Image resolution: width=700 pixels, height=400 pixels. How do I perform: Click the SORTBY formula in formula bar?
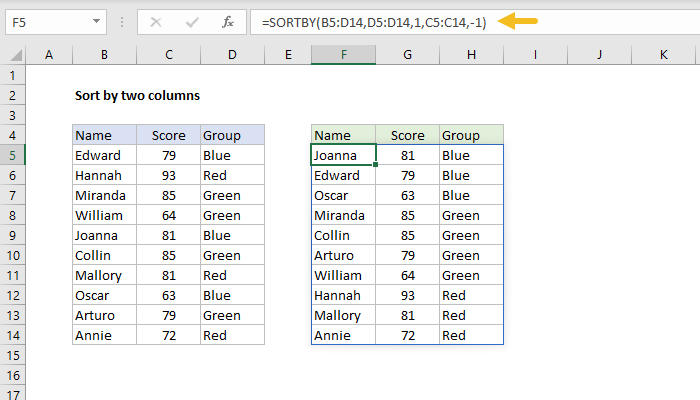tap(374, 22)
